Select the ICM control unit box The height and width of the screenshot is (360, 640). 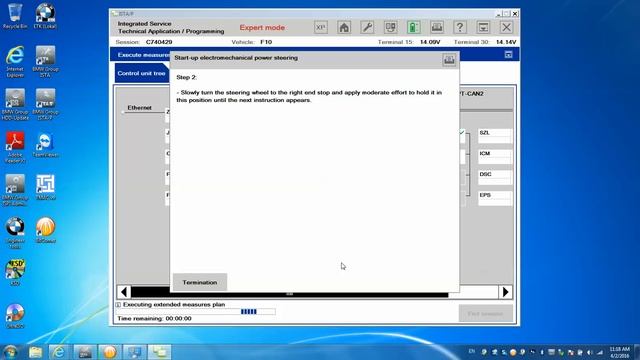pyautogui.click(x=495, y=157)
